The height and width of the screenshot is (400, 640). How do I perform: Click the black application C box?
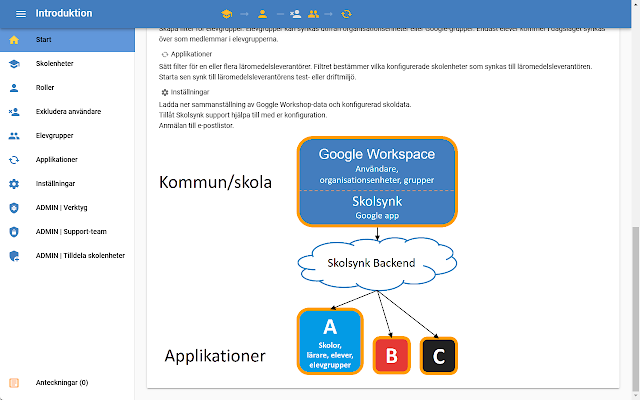(439, 356)
